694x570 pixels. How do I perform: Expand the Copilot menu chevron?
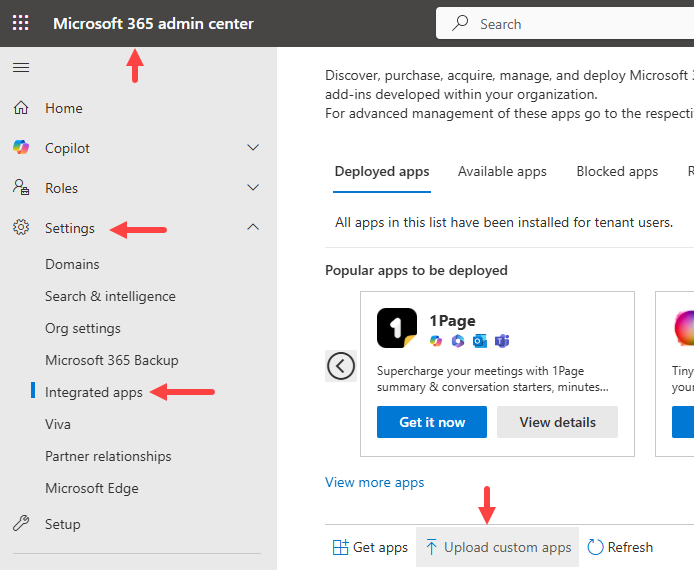[253, 147]
